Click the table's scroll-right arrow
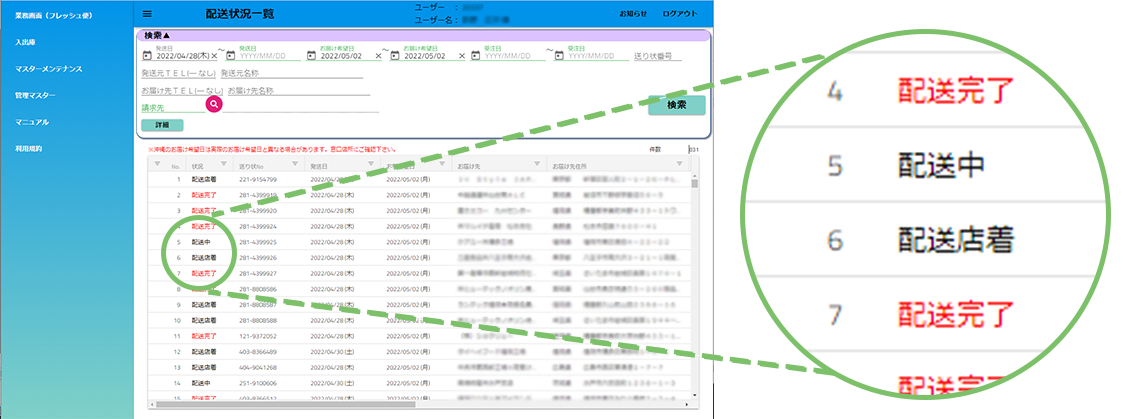 coord(689,405)
